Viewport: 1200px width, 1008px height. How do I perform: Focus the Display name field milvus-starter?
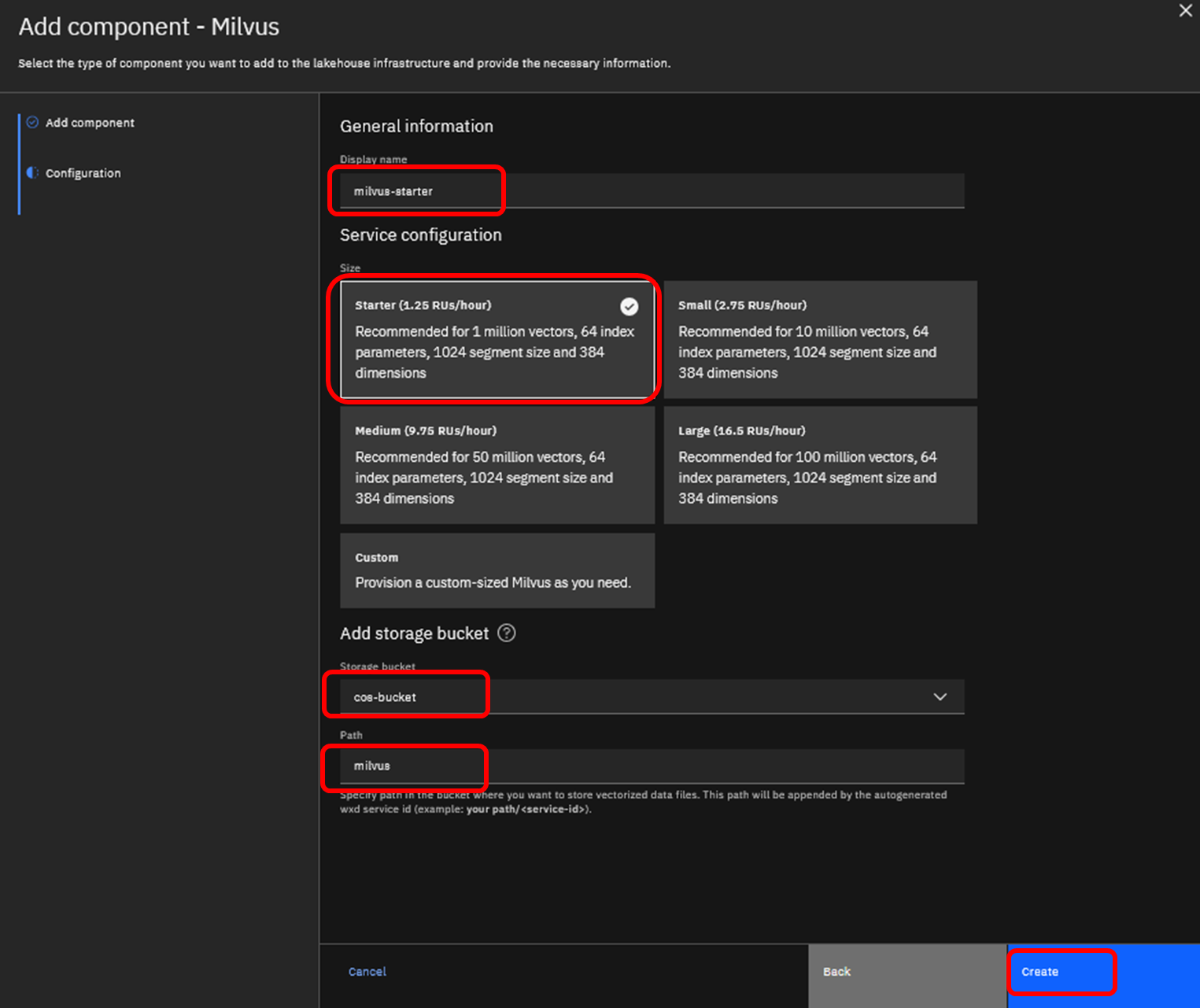click(x=652, y=191)
